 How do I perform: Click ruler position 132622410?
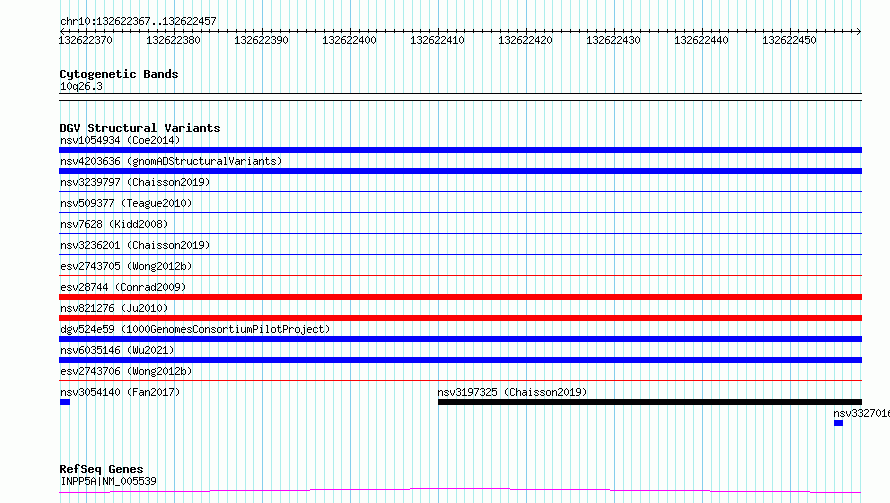coord(437,40)
